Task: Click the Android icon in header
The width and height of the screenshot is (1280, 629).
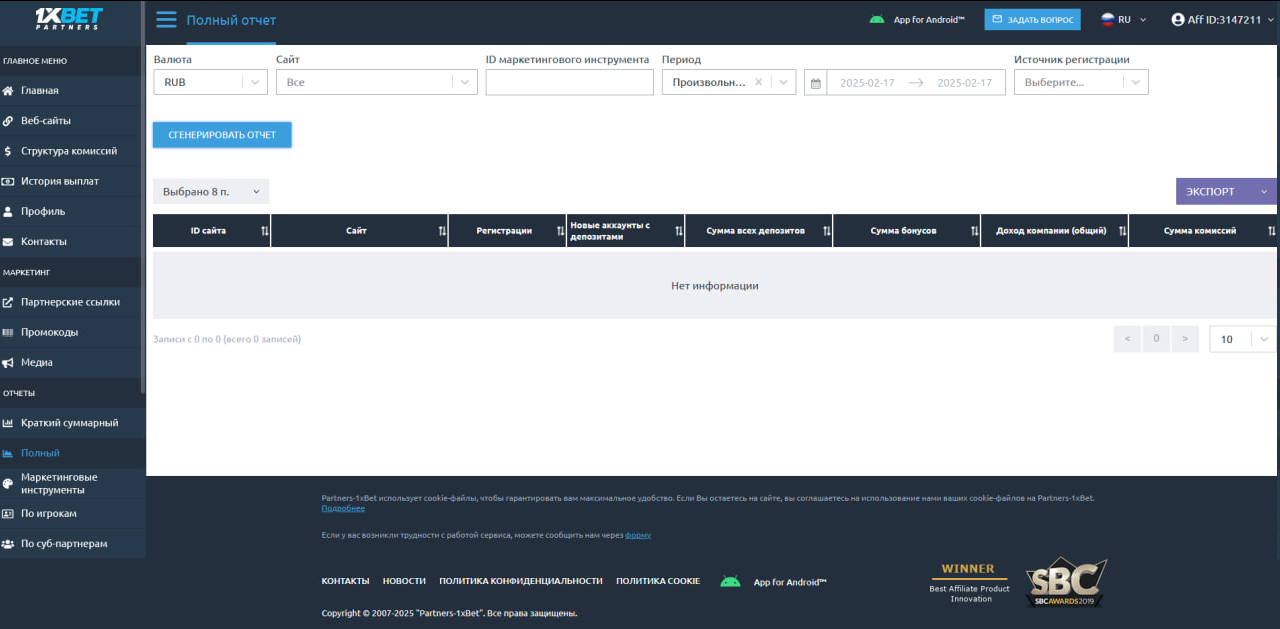Action: tap(877, 20)
